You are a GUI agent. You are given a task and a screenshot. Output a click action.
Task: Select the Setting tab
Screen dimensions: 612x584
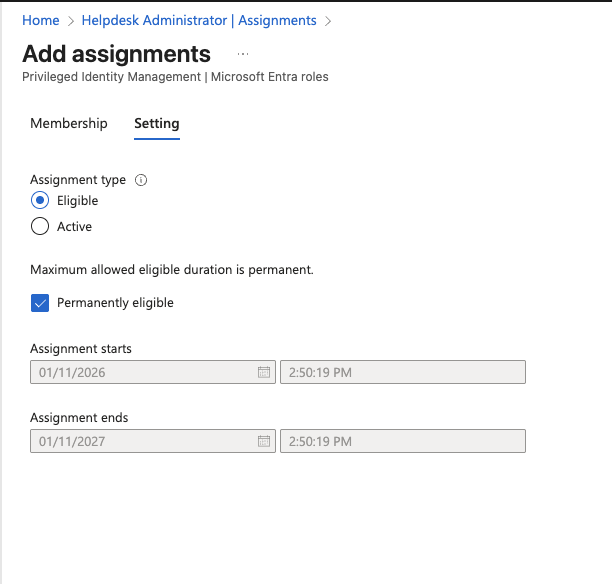pos(157,123)
